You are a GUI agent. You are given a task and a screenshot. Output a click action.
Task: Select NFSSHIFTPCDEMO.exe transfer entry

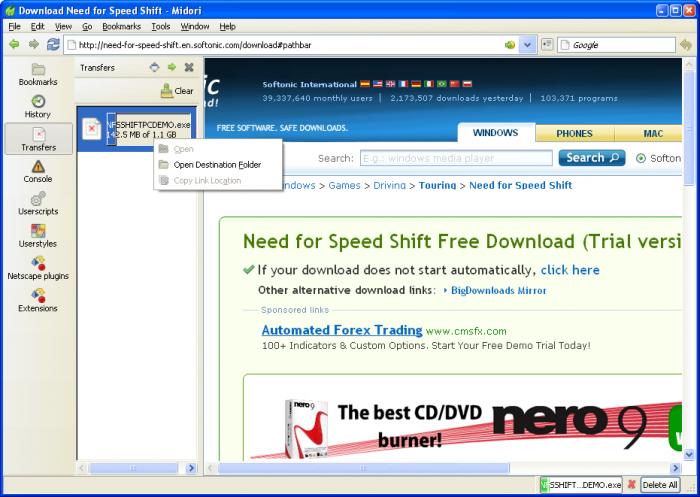click(137, 129)
